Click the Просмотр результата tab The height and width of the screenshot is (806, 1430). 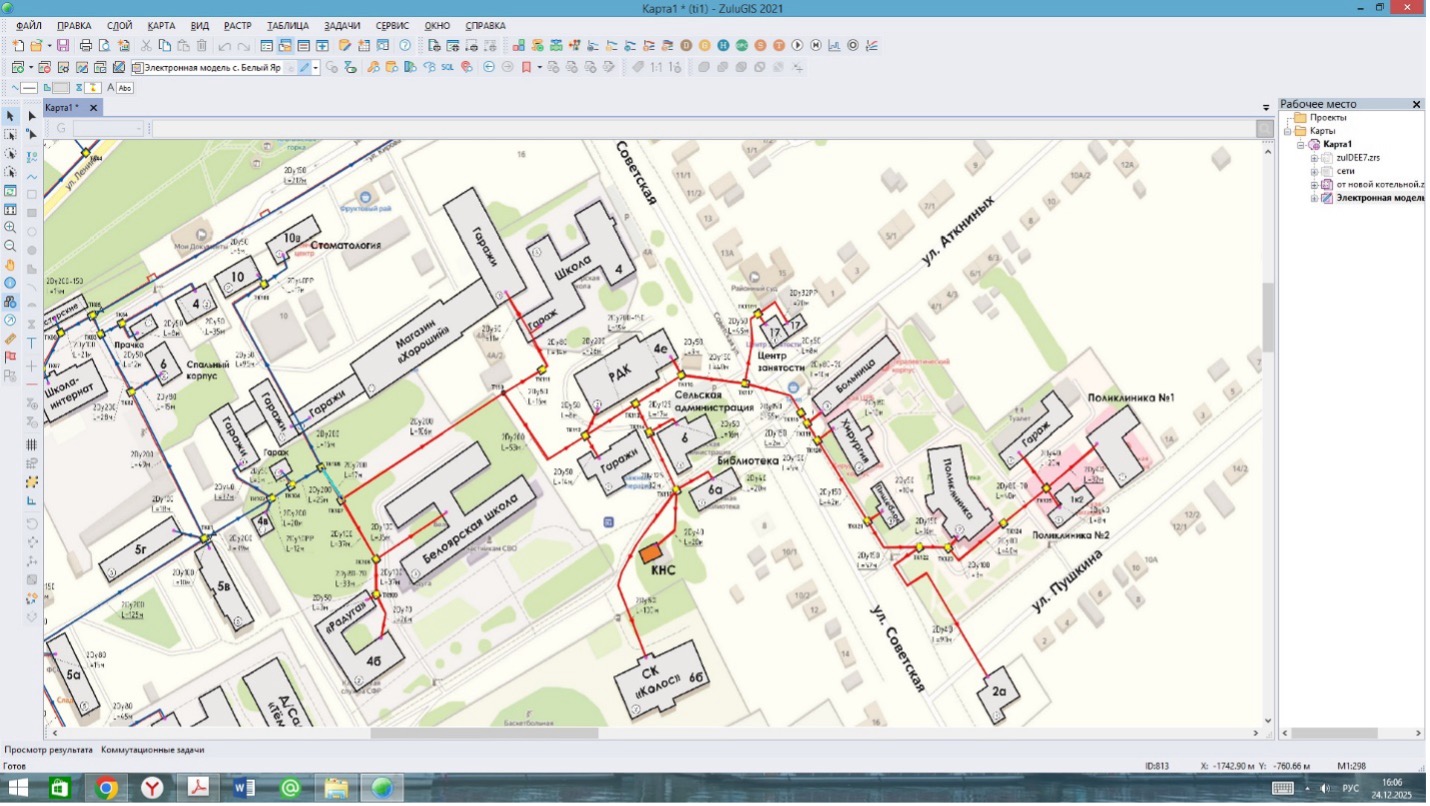point(48,749)
